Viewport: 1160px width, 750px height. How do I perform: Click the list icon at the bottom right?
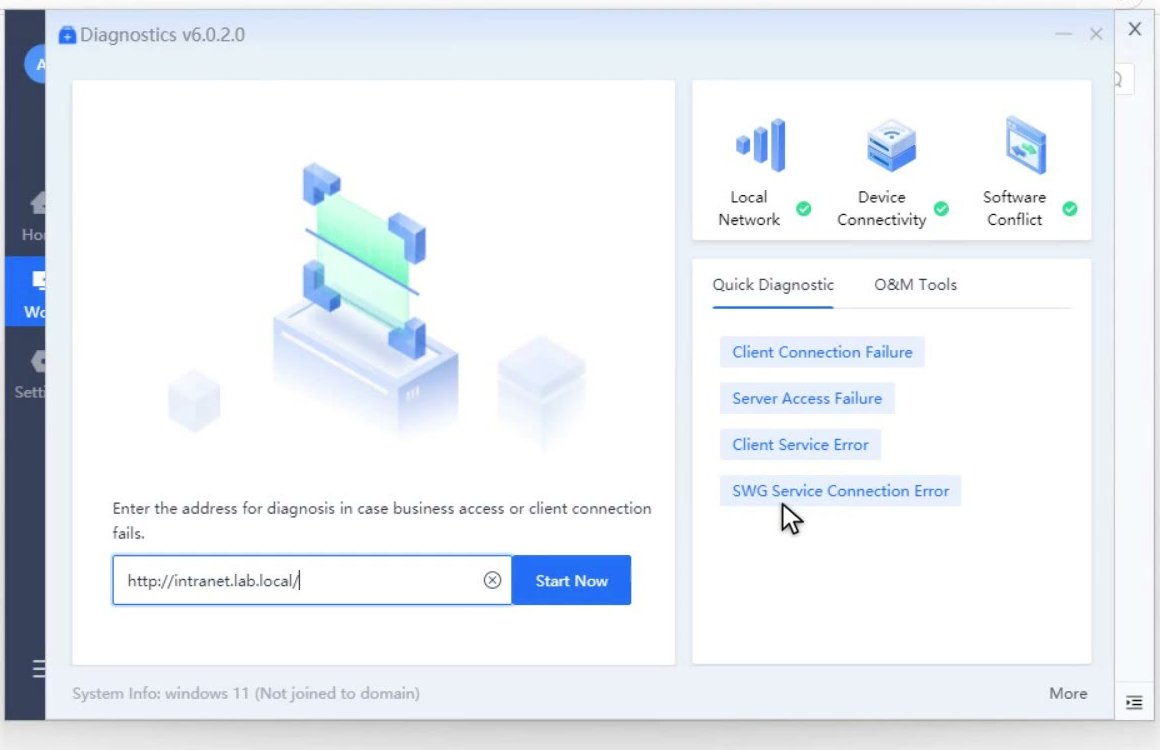(x=1134, y=702)
